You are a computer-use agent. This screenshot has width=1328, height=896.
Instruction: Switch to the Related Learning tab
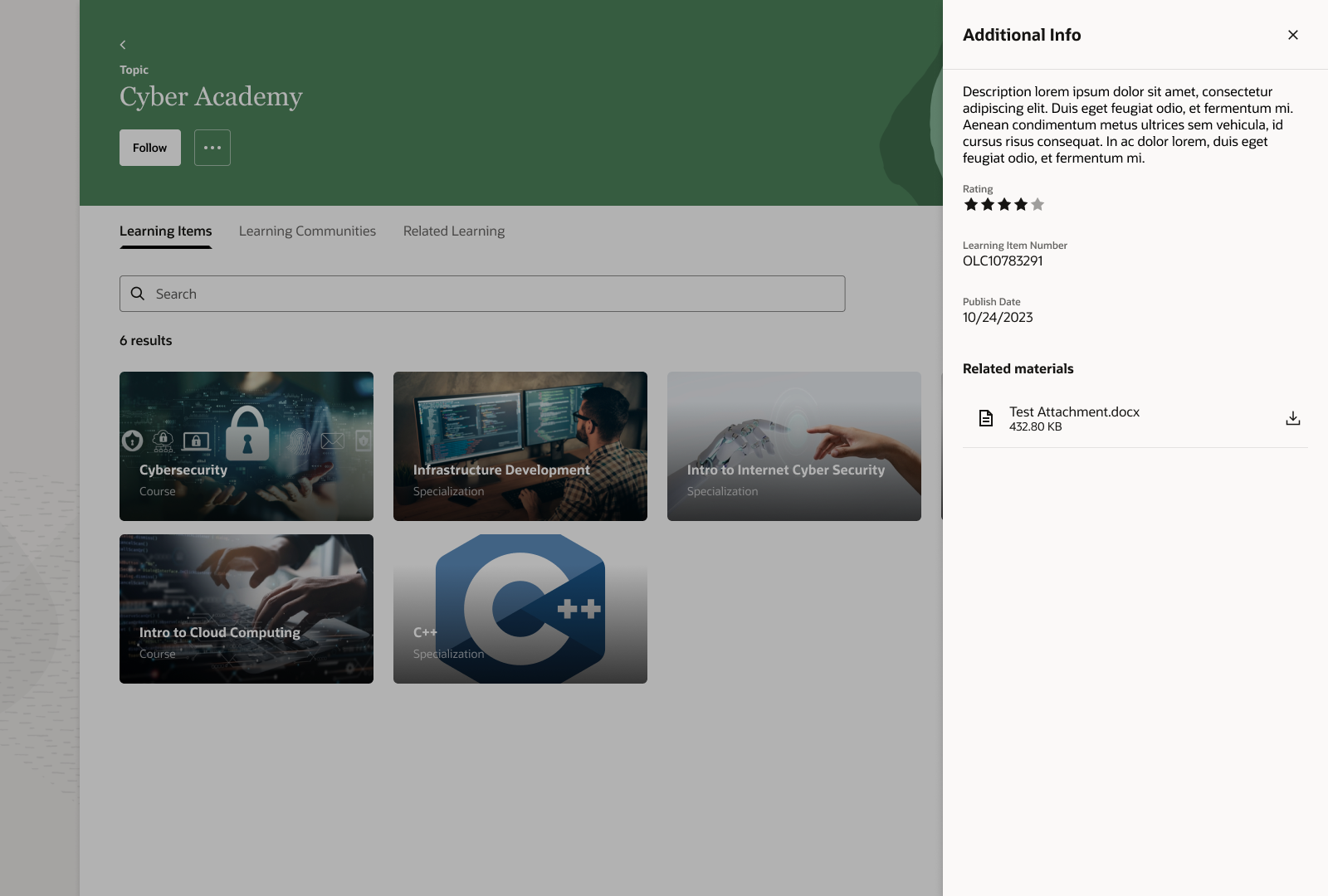click(x=454, y=231)
